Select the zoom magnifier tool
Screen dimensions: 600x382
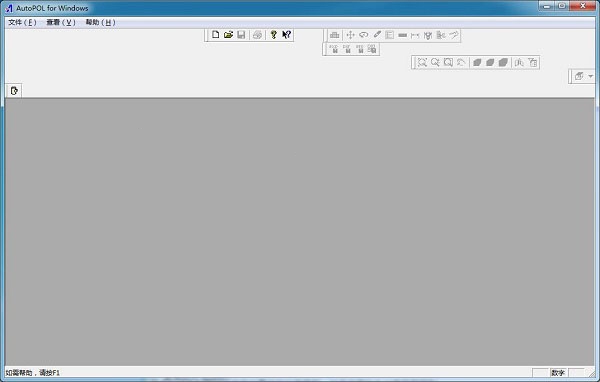click(x=435, y=62)
